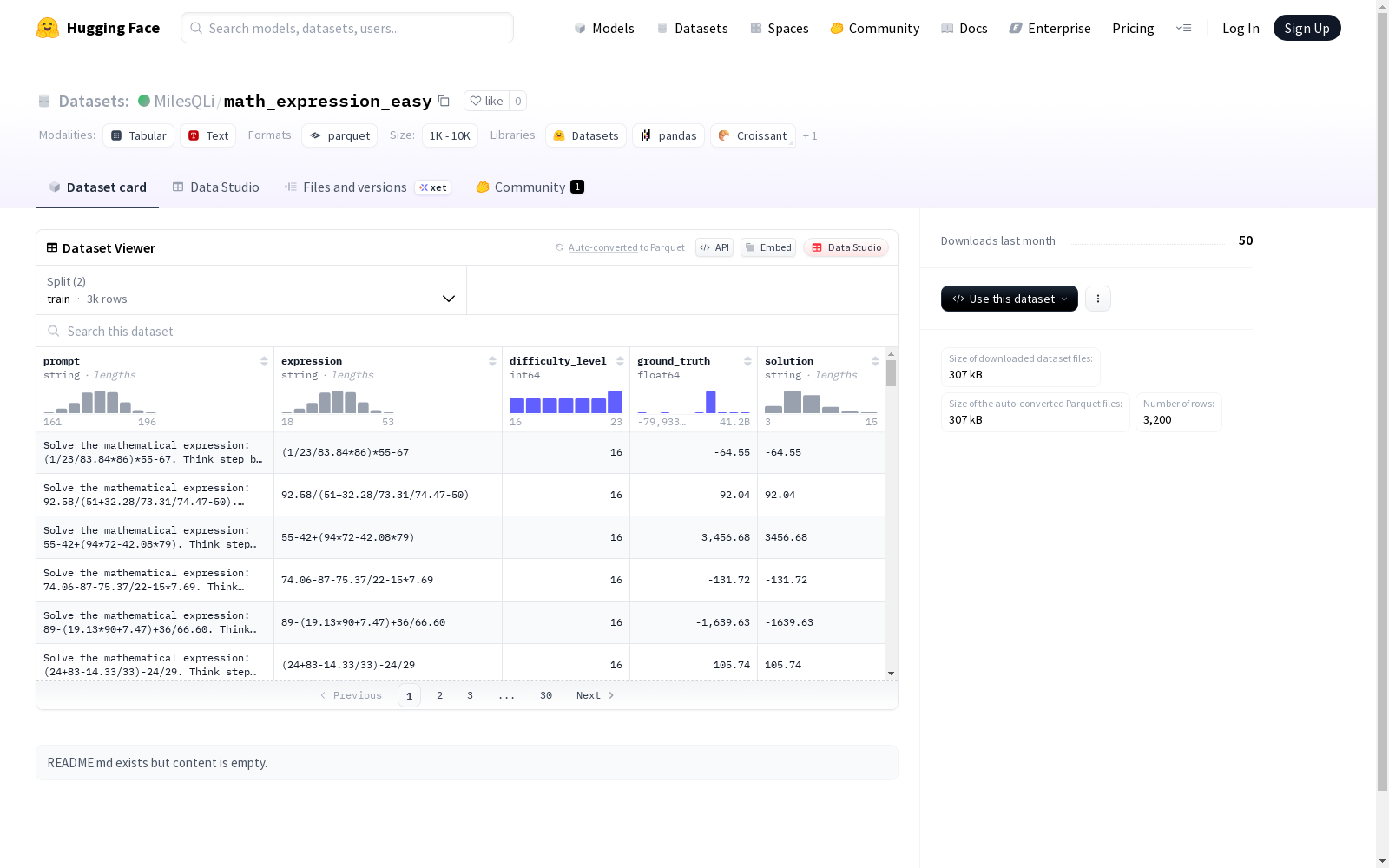This screenshot has width=1389, height=868.
Task: Open the Text modality tag
Action: pyautogui.click(x=208, y=135)
